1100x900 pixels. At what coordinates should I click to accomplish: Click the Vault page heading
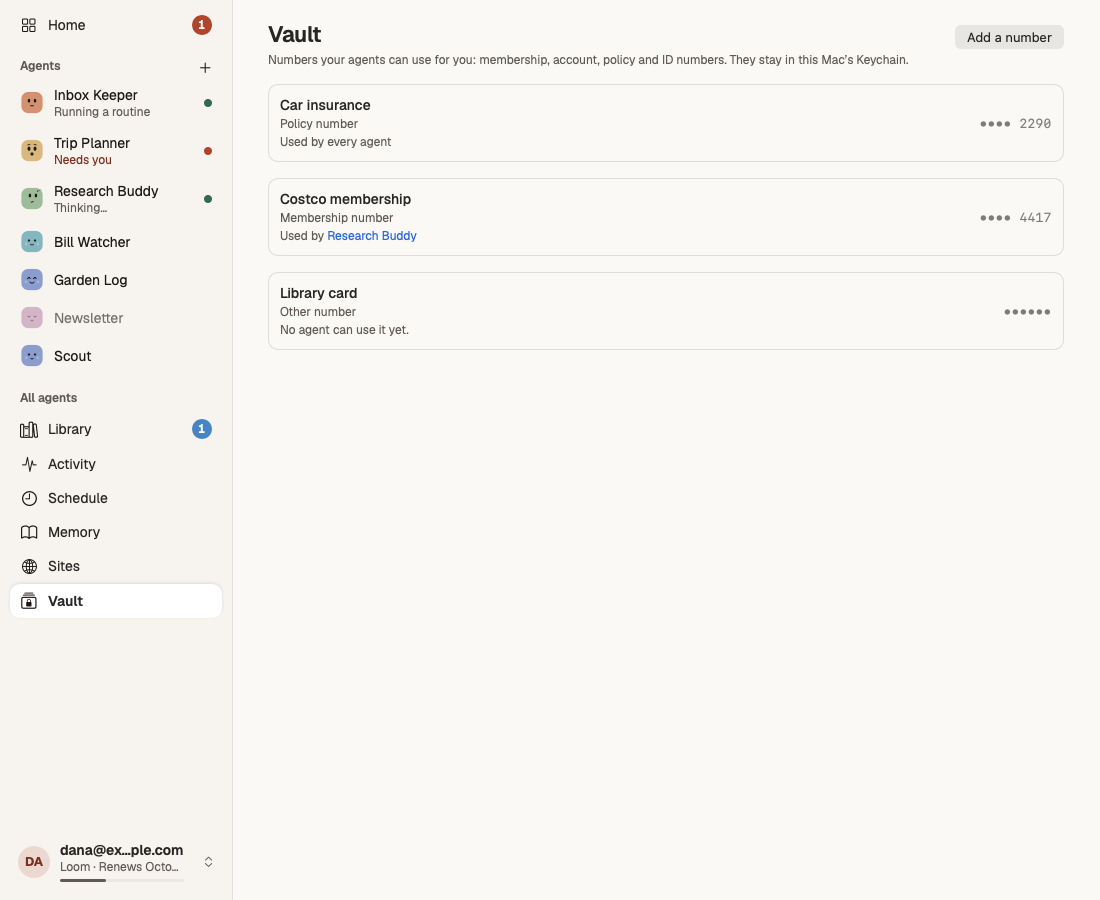pyautogui.click(x=295, y=34)
